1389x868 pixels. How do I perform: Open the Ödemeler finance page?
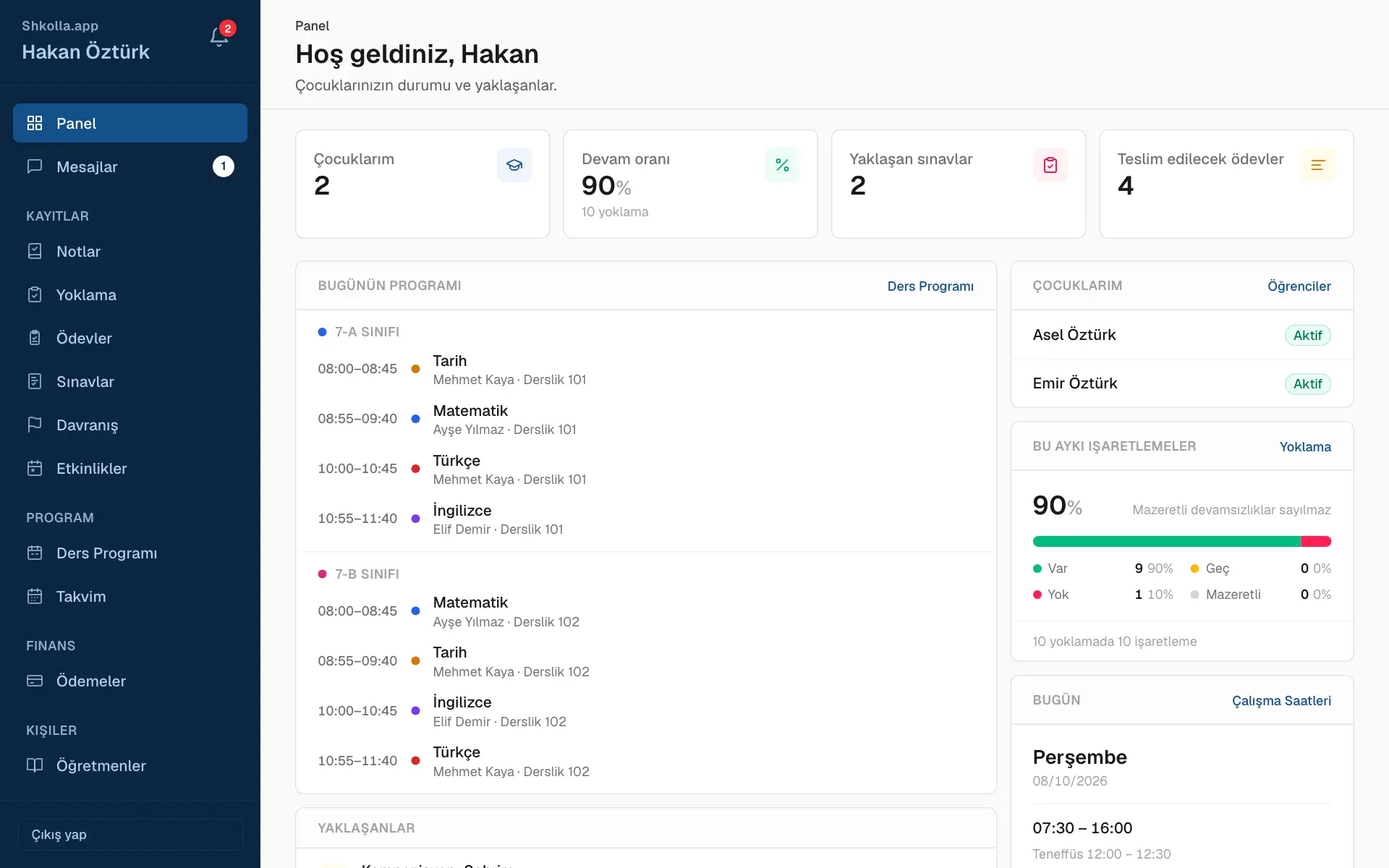pos(130,681)
